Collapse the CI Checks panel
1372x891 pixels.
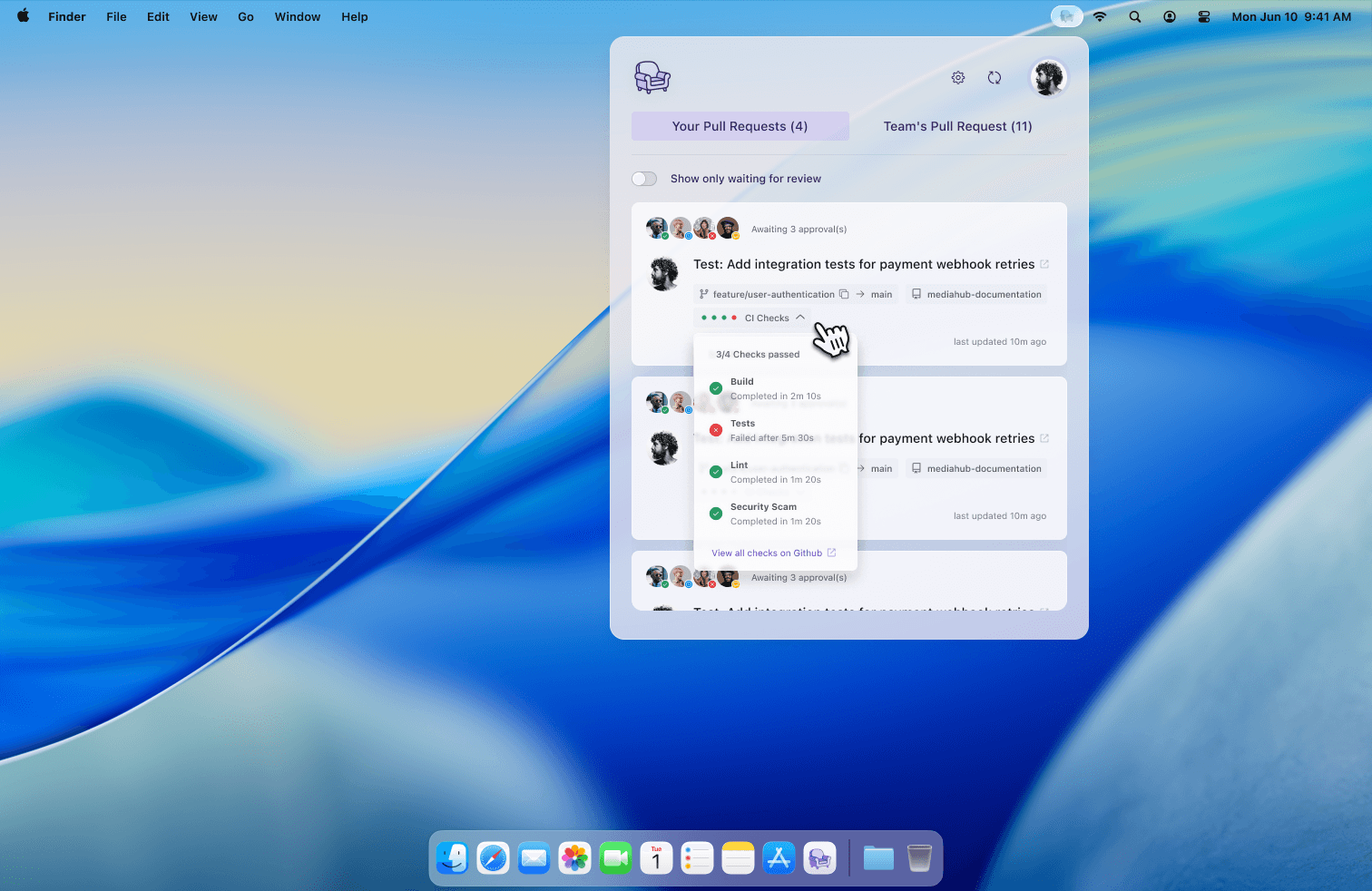[x=800, y=318]
